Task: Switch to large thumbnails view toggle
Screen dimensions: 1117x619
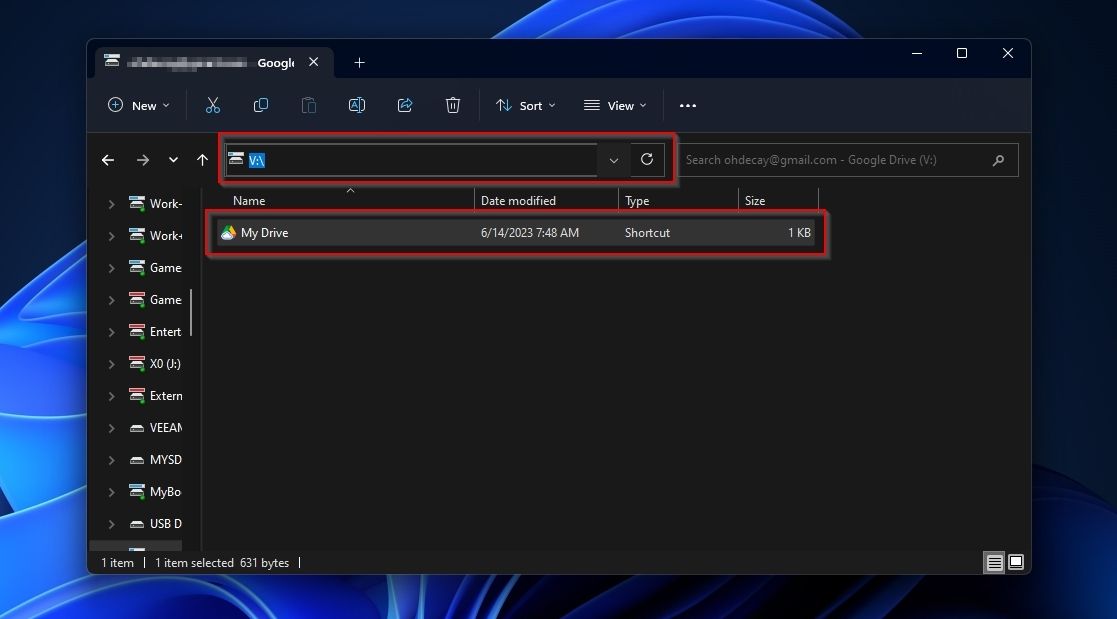Action: 1016,563
